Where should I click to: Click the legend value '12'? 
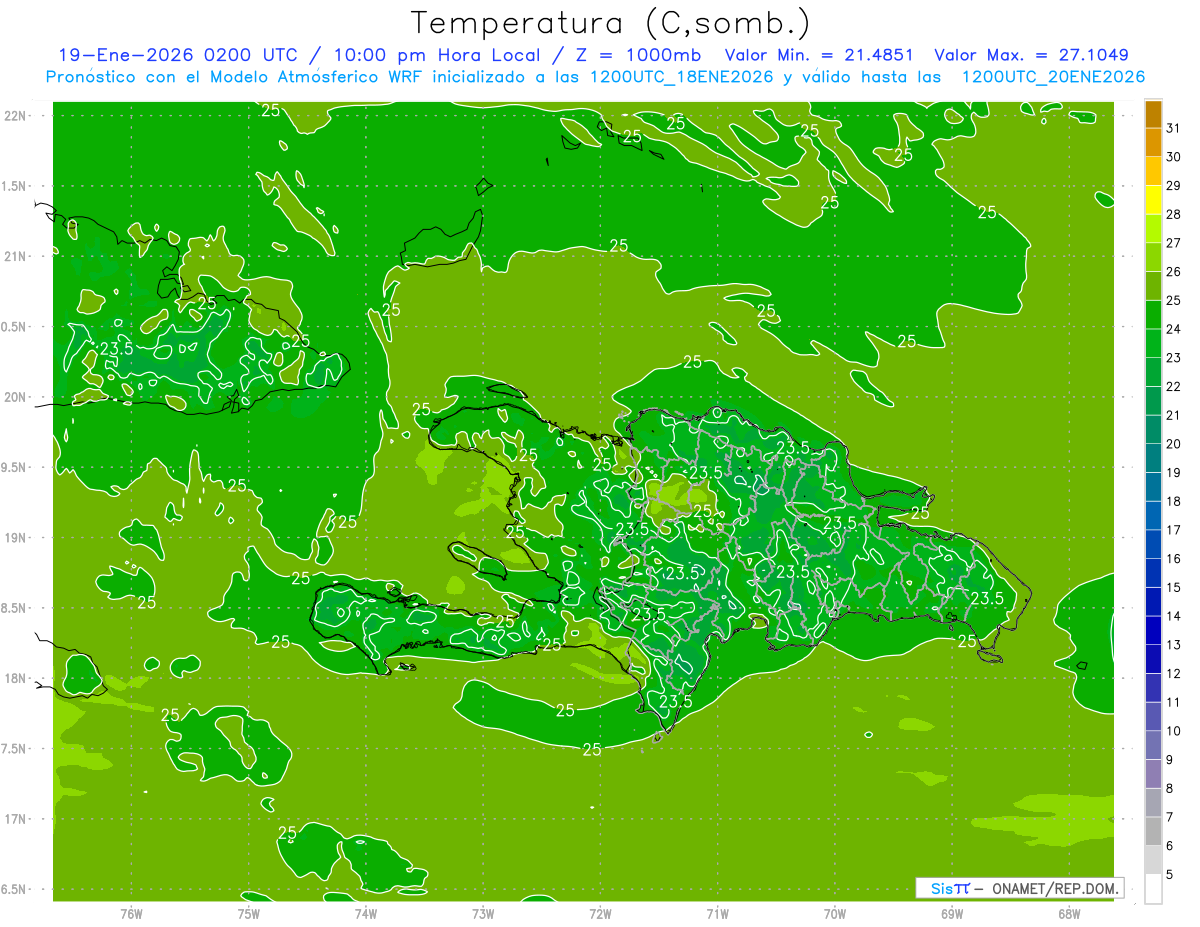point(1174,673)
